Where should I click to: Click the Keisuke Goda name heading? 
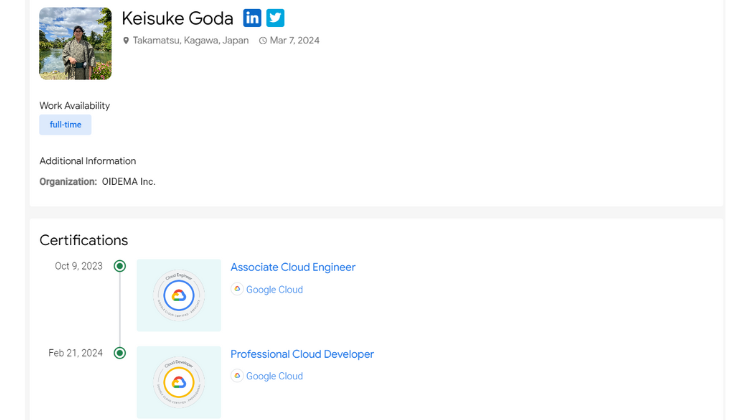177,18
